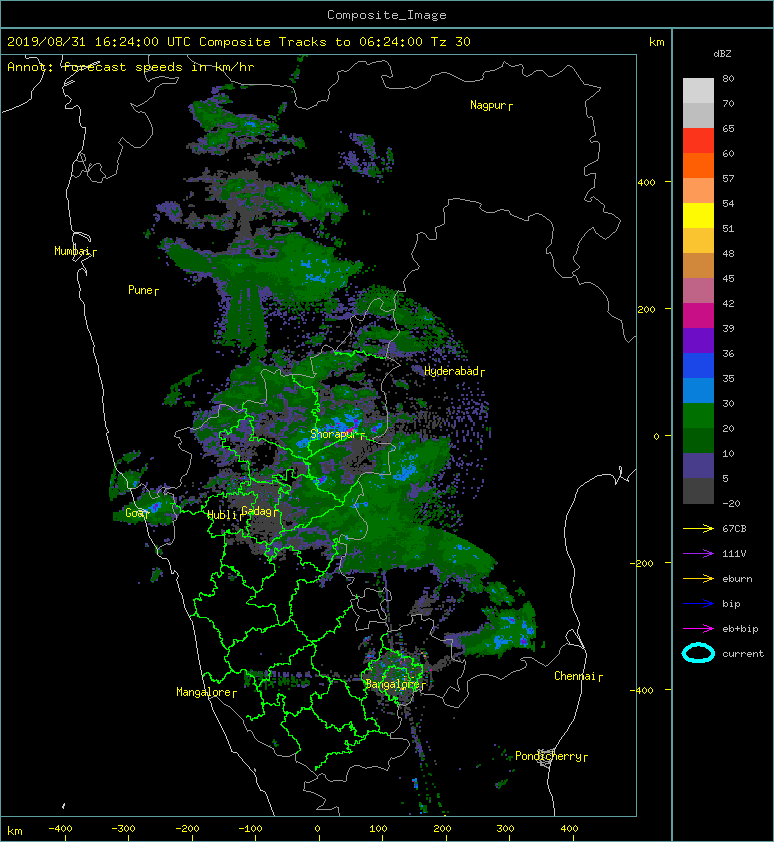This screenshot has height=842, width=774.
Task: Click the km label beside the timestamp
Action: (x=656, y=42)
